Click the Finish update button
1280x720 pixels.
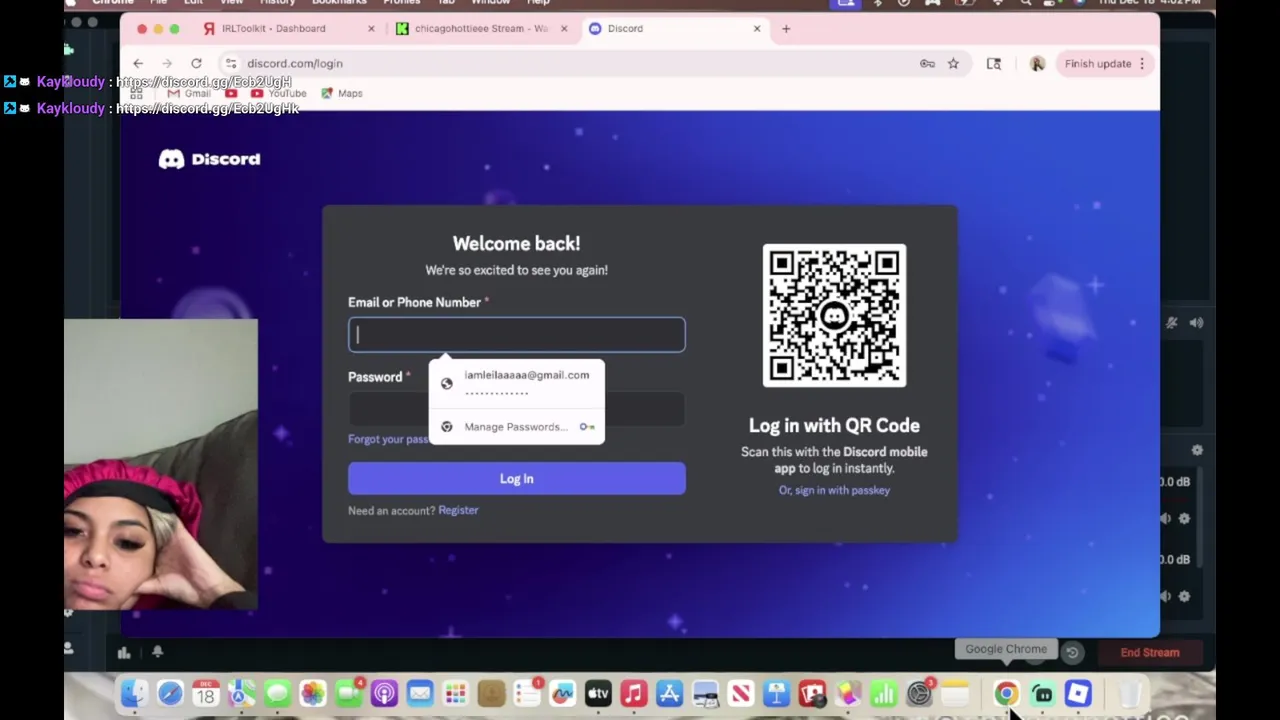click(x=1098, y=63)
